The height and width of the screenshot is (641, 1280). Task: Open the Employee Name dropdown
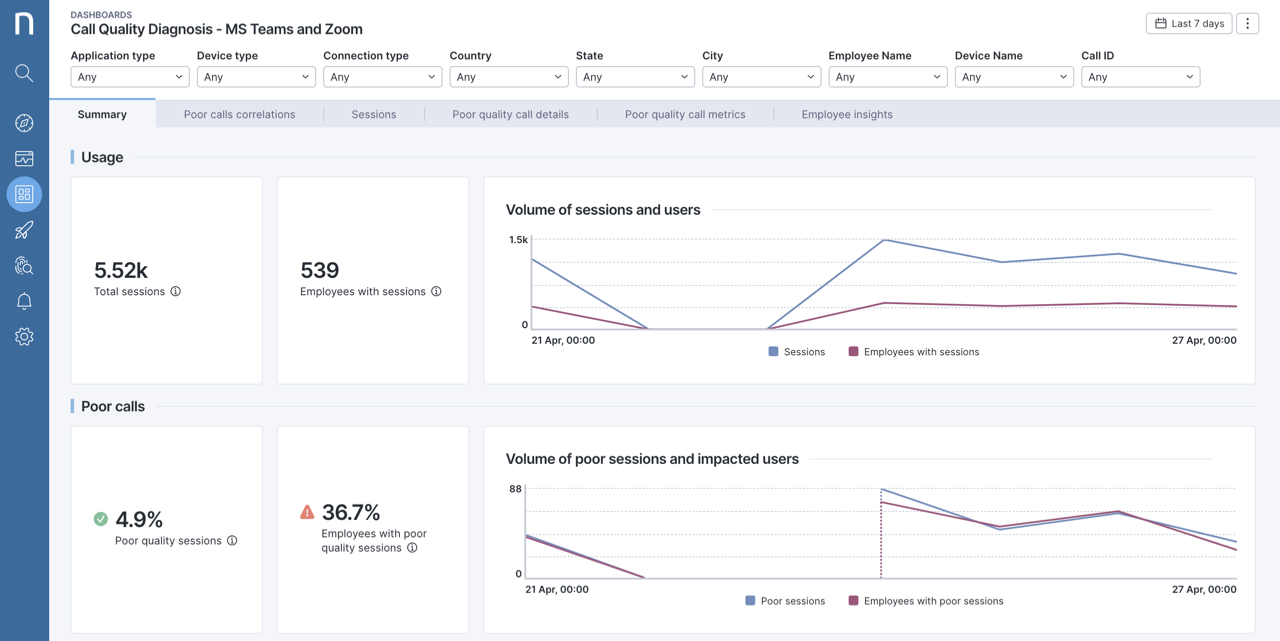tap(888, 76)
